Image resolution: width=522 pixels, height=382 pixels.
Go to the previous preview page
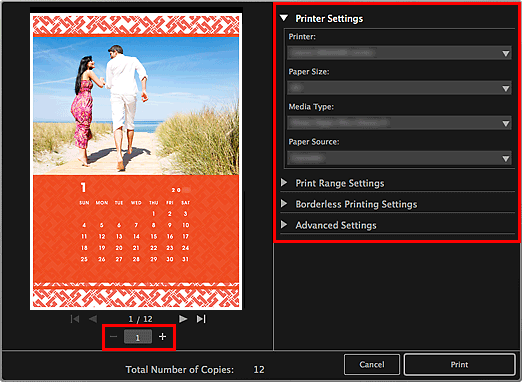click(93, 319)
